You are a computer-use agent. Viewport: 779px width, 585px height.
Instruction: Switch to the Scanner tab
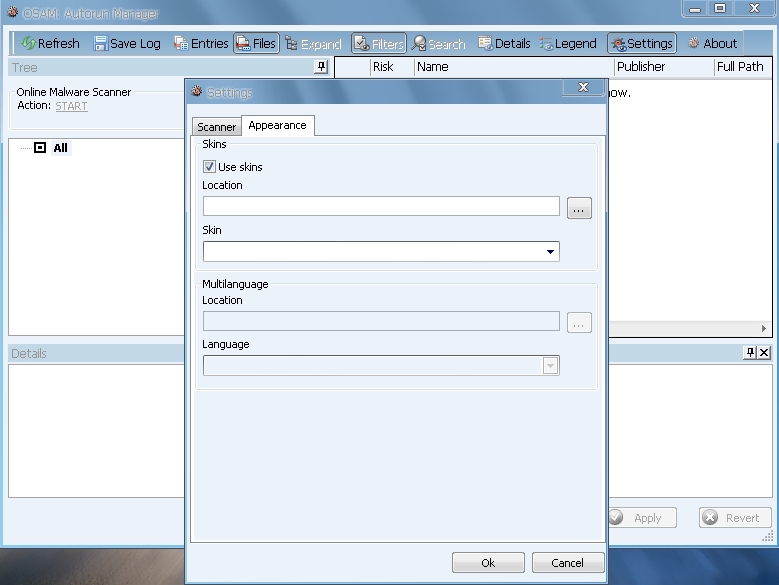point(217,127)
